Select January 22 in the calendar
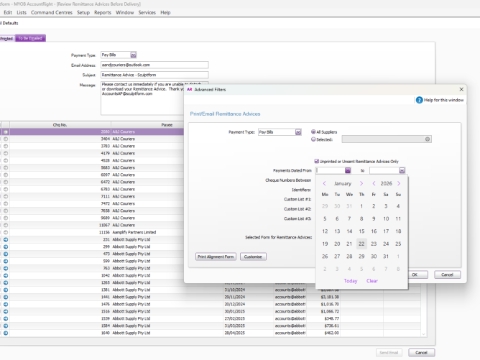 361,244
